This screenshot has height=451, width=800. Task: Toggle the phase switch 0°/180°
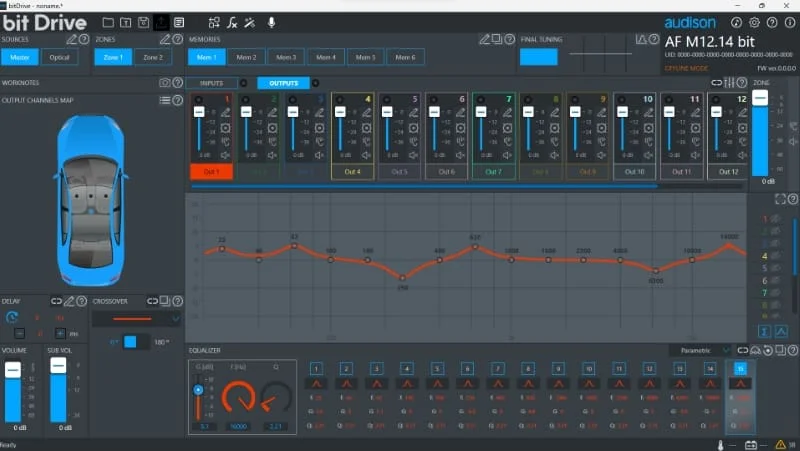(135, 342)
